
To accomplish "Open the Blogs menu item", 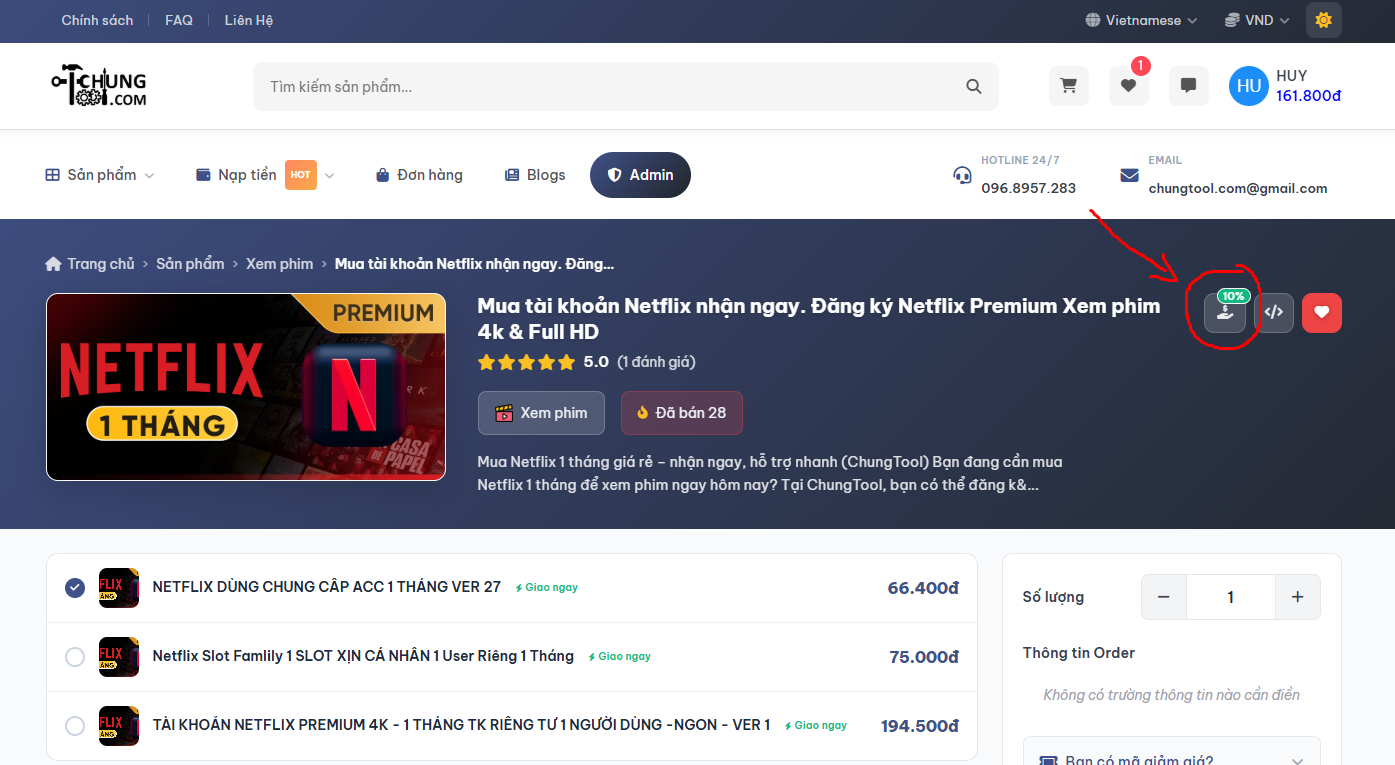I will pyautogui.click(x=535, y=175).
